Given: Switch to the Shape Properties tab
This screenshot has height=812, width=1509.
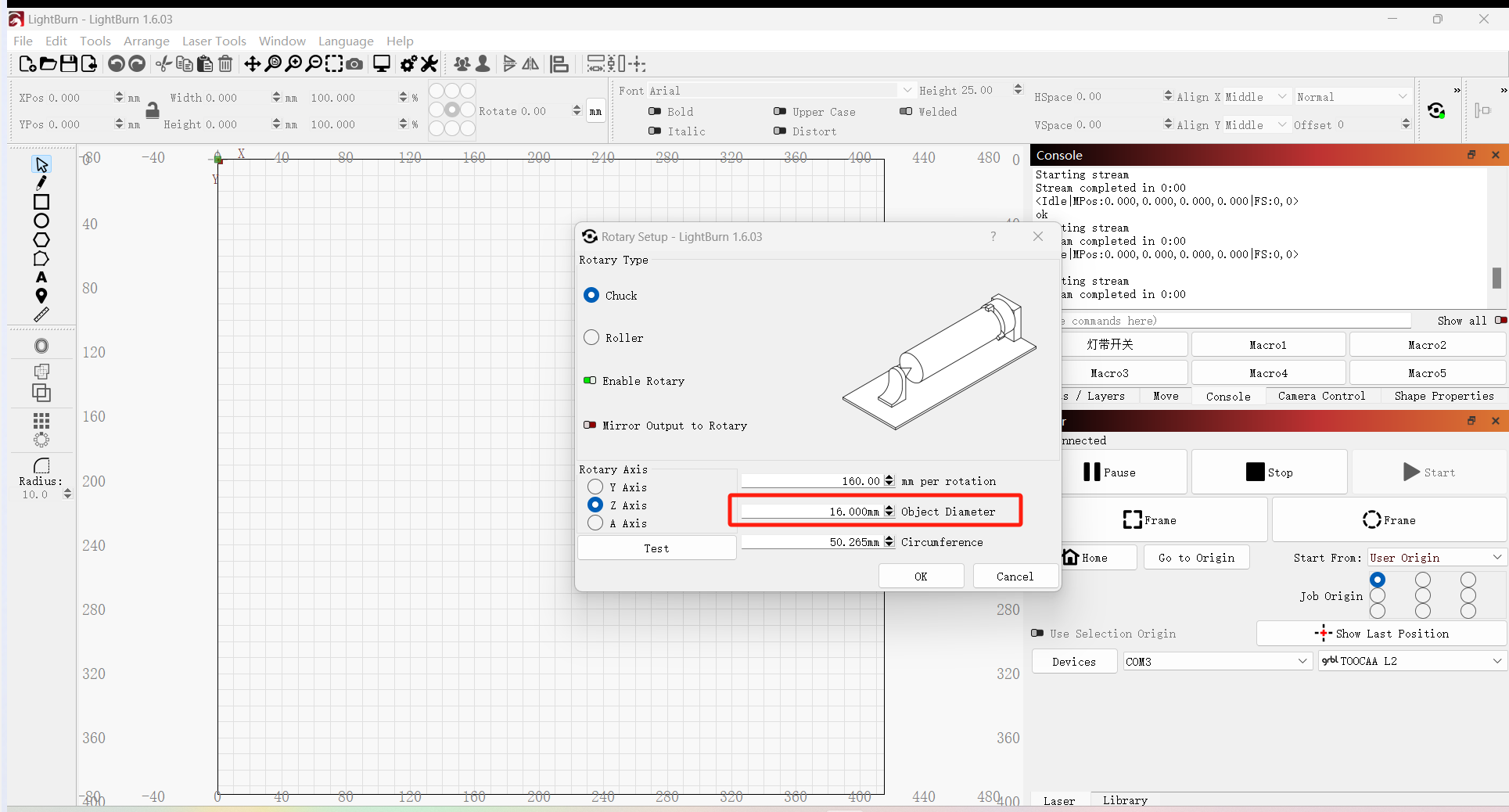Looking at the screenshot, I should [x=1443, y=397].
